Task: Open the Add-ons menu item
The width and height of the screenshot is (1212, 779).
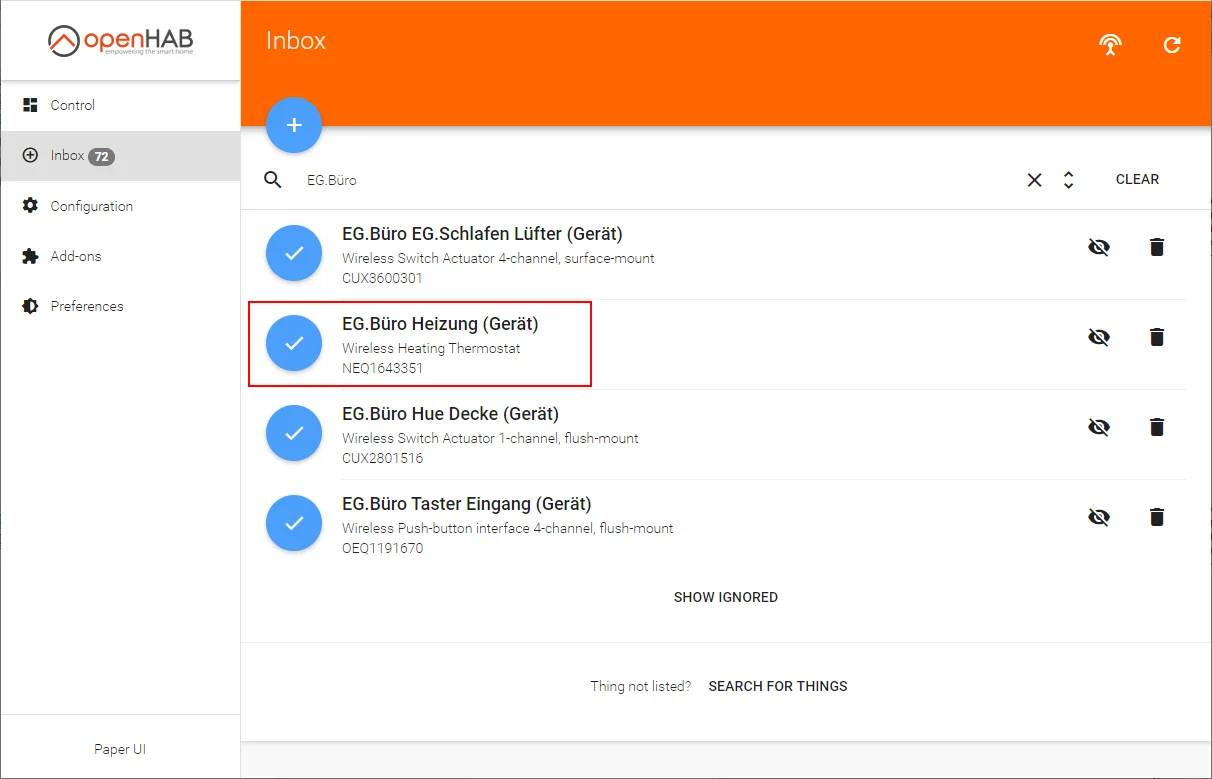Action: point(120,256)
